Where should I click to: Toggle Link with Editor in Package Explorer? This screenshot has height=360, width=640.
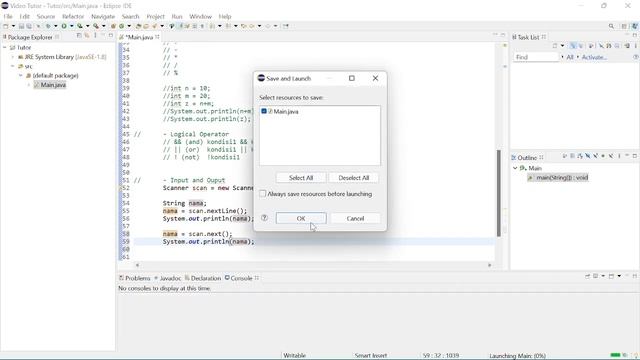pyautogui.click(x=87, y=36)
